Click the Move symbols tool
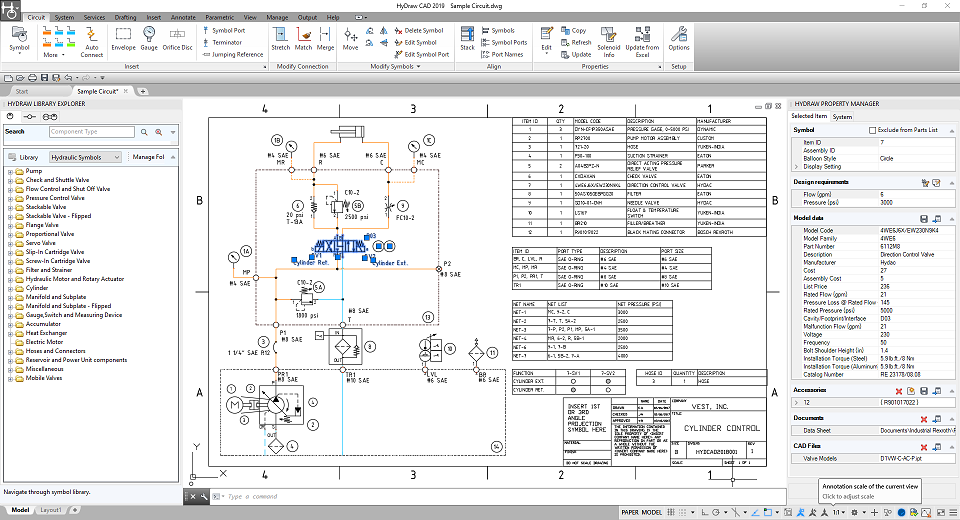 pyautogui.click(x=350, y=39)
